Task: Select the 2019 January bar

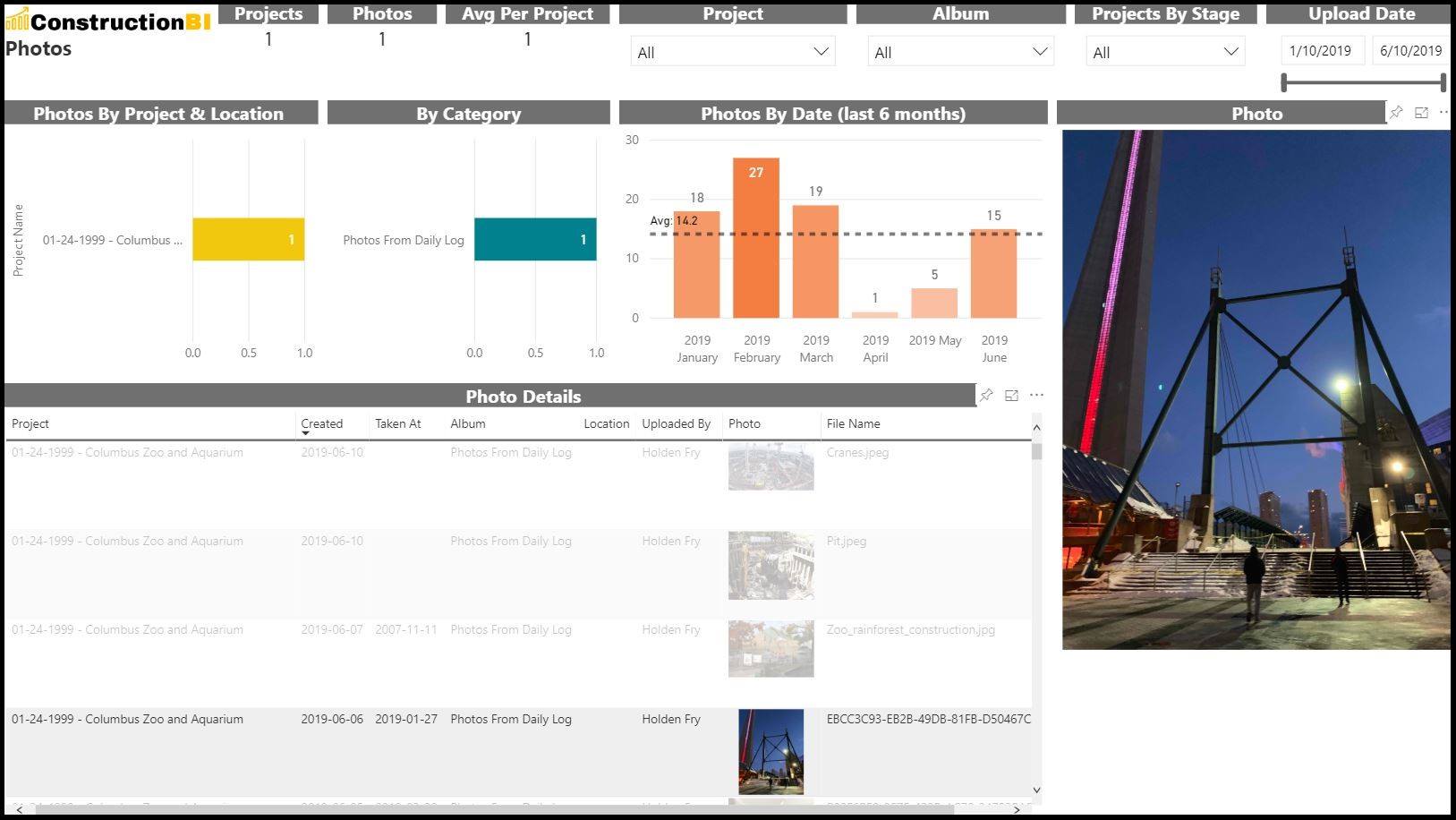Action: coord(696,264)
